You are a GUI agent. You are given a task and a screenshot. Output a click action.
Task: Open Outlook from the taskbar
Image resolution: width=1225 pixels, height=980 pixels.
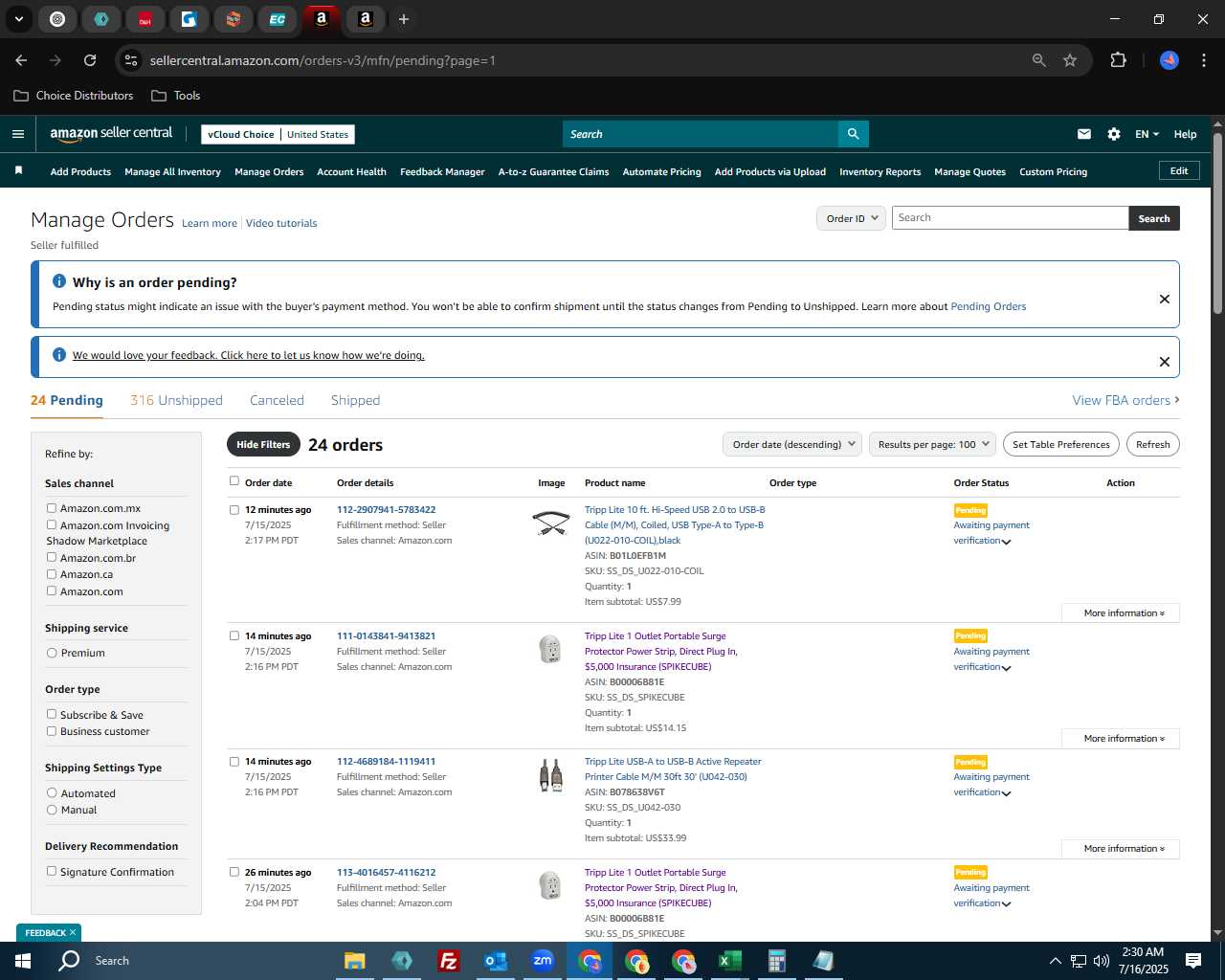[496, 961]
